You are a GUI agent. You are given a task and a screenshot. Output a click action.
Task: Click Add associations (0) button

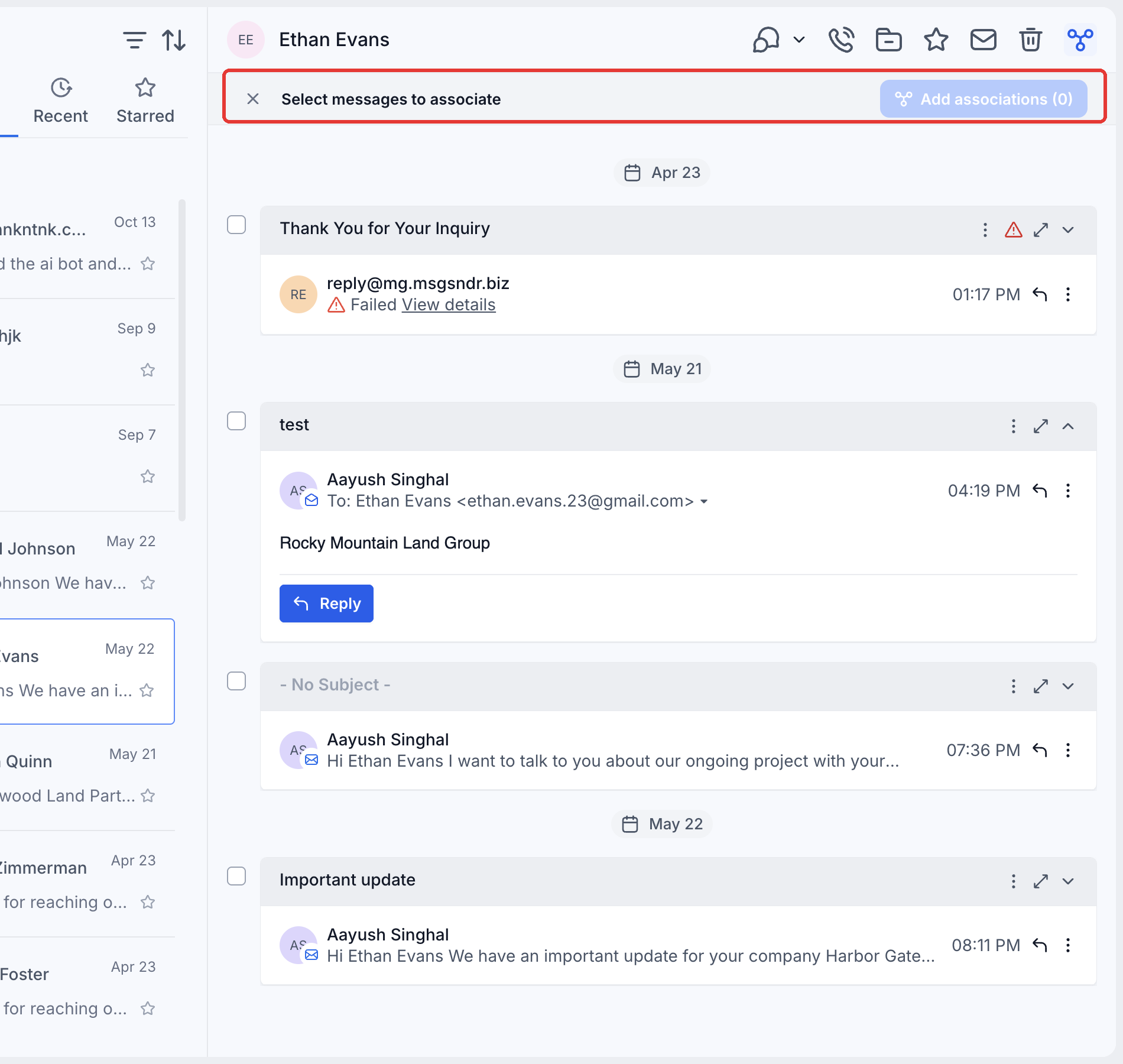click(984, 99)
